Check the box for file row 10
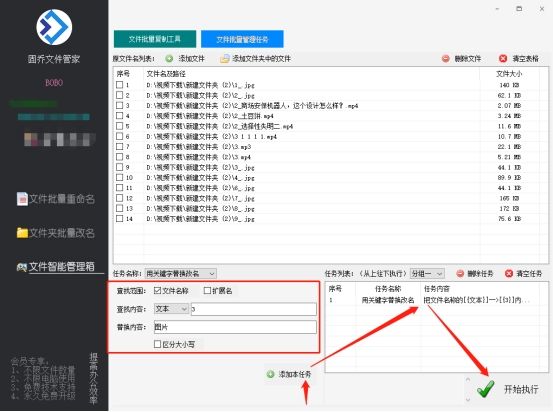The image size is (553, 412). coord(120,177)
